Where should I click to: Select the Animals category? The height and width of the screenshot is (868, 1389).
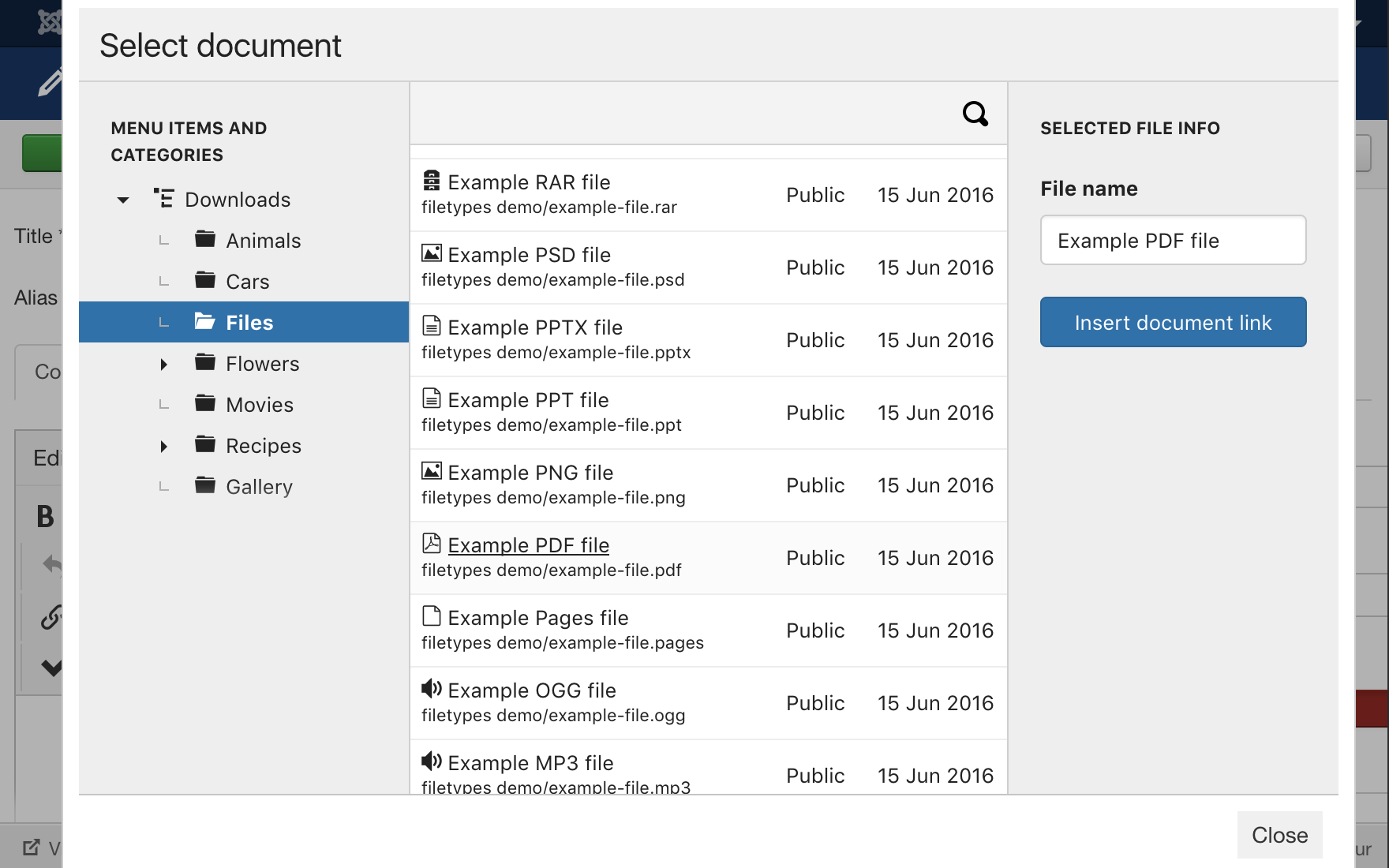tap(263, 241)
